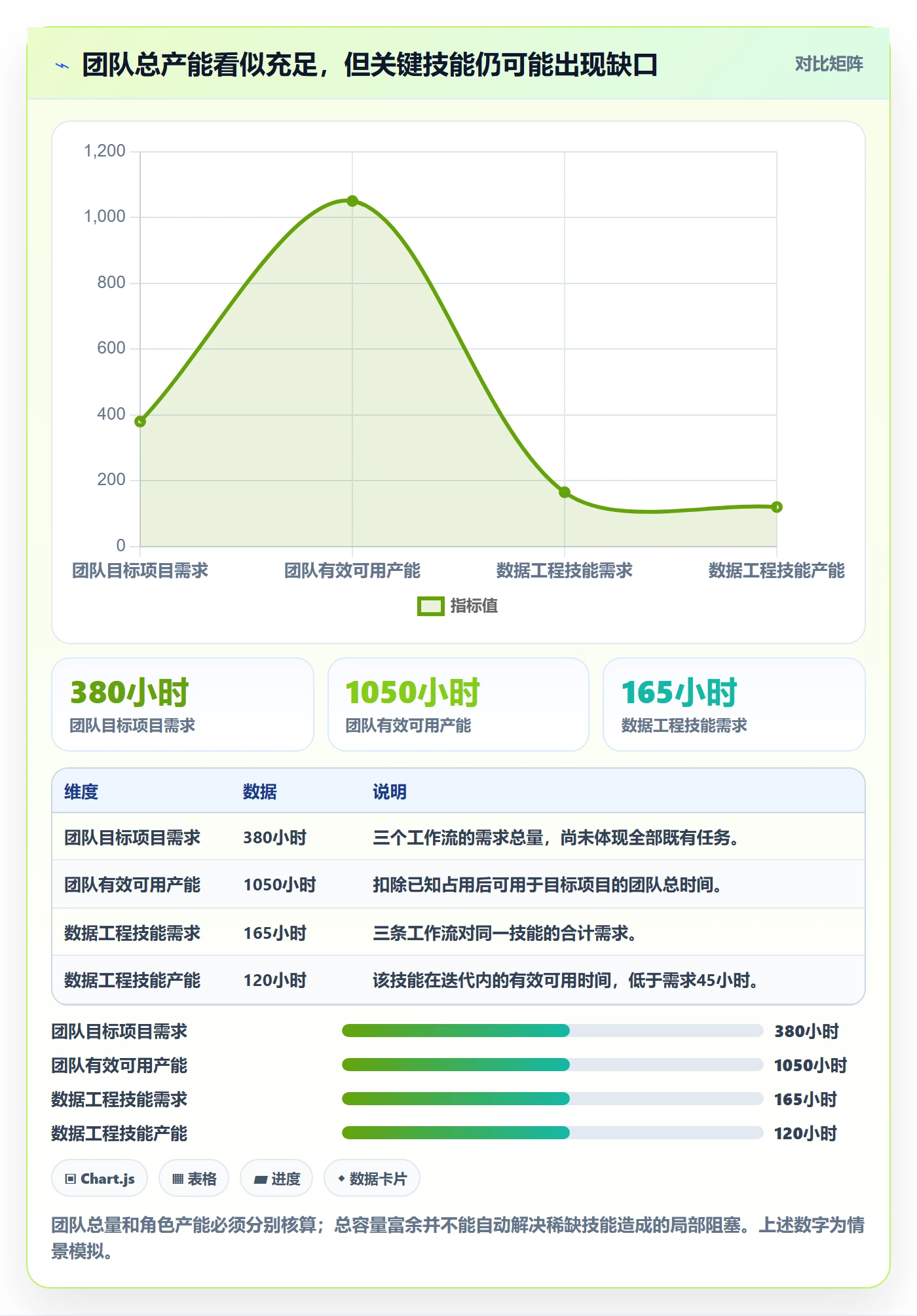
Task: Click the 团队有效可用产能 x-axis label on chart
Action: click(352, 570)
